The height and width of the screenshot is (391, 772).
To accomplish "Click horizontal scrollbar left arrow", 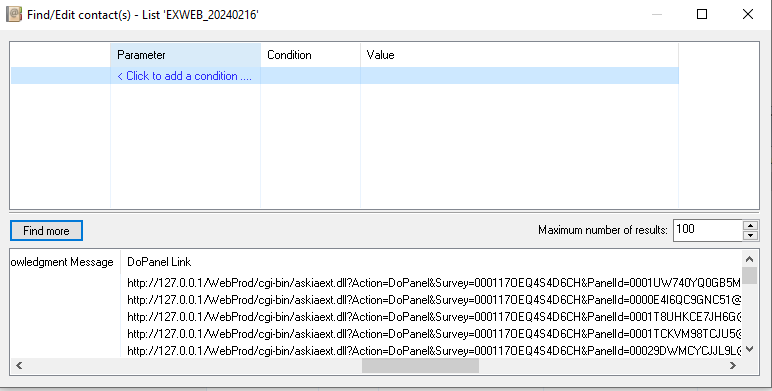I will (x=19, y=365).
